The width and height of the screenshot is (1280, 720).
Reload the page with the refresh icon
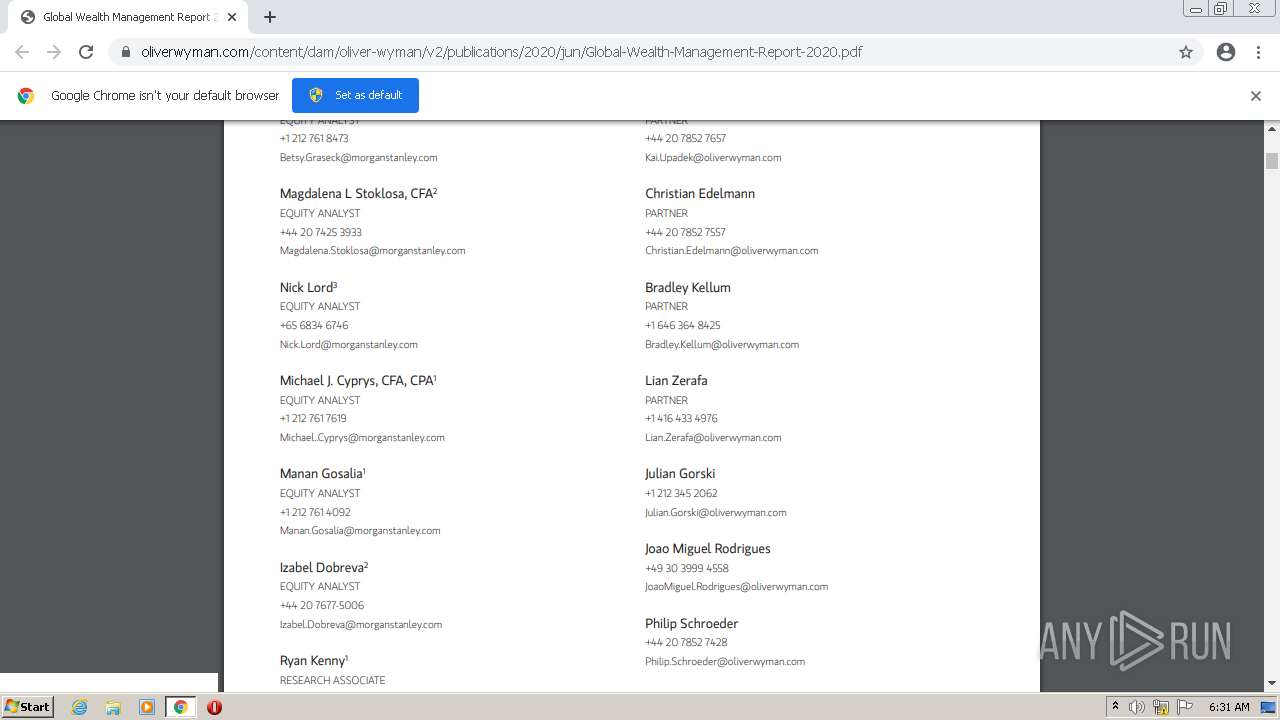tap(86, 52)
